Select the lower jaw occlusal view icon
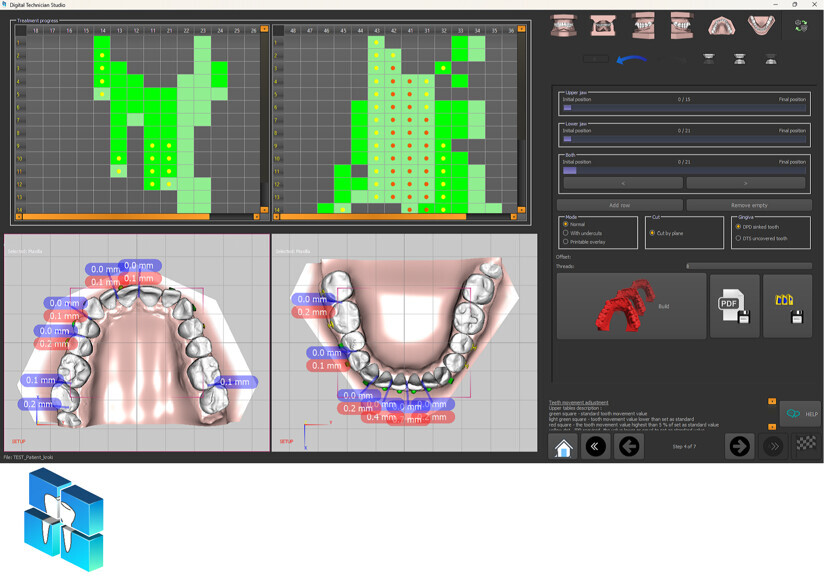 [x=760, y=25]
